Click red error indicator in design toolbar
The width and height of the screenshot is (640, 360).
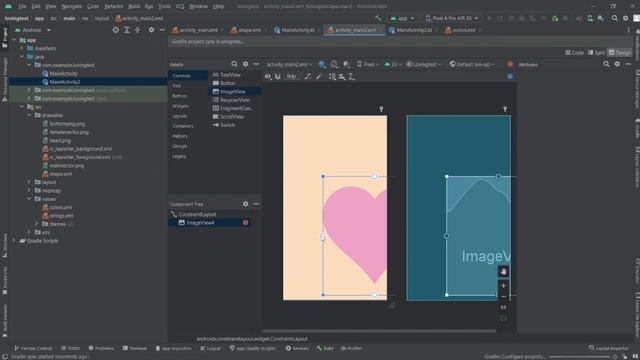(x=510, y=64)
